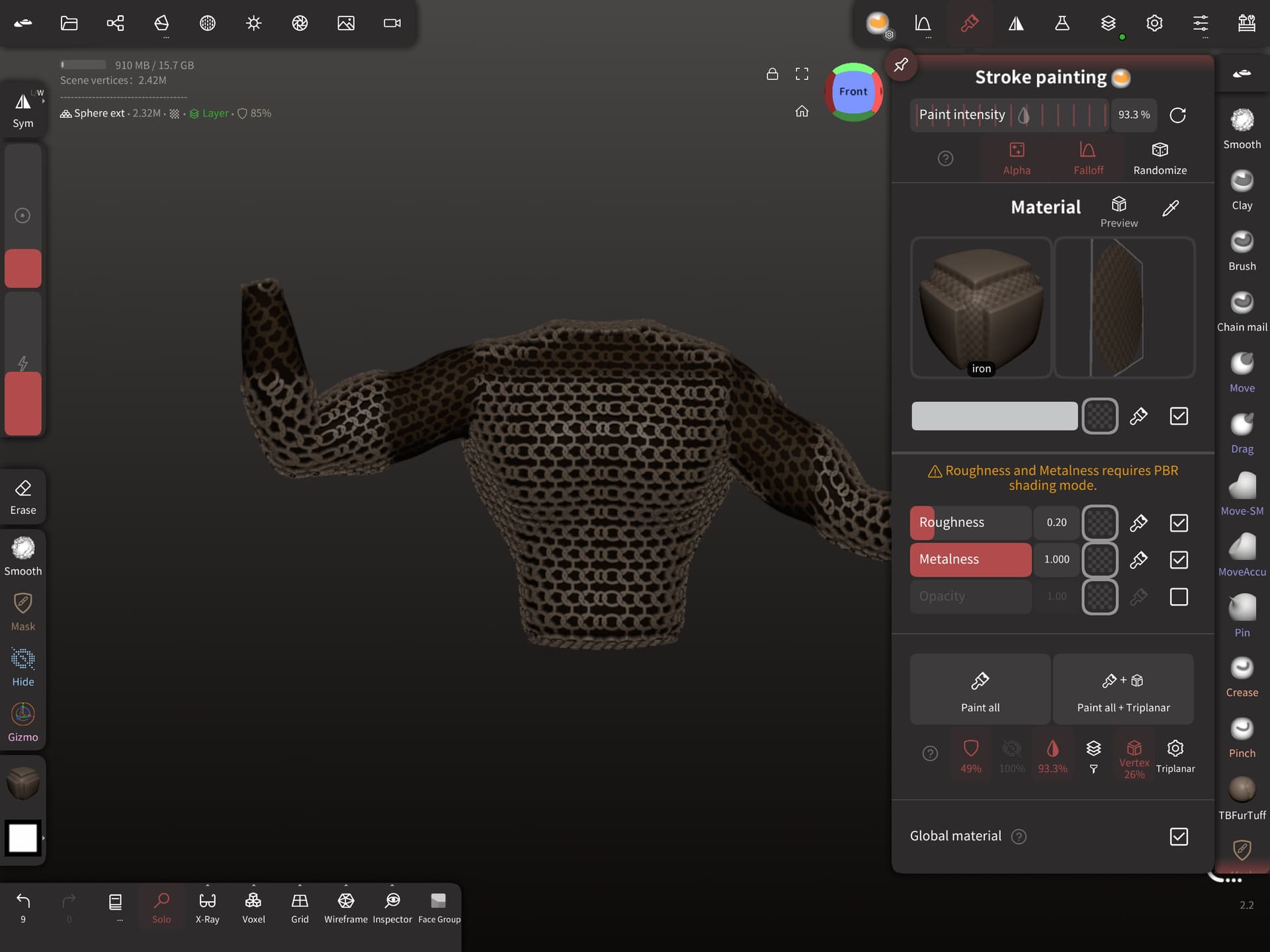The height and width of the screenshot is (952, 1270).
Task: Pick the white color swatch for painting
Action: pyautogui.click(x=22, y=838)
